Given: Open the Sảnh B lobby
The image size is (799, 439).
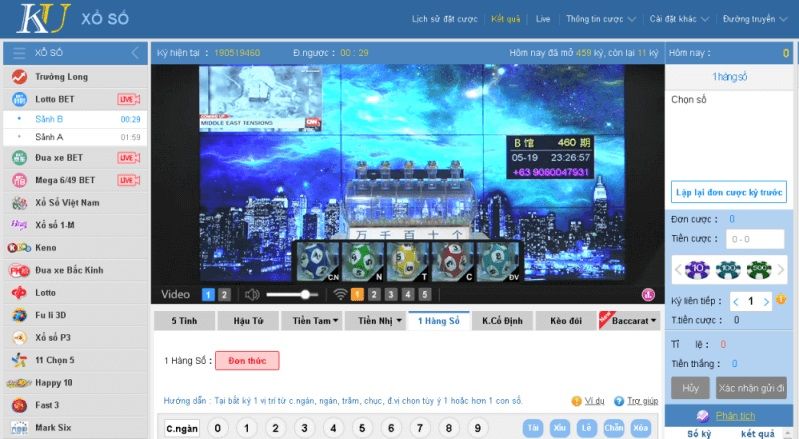Looking at the screenshot, I should pos(75,119).
